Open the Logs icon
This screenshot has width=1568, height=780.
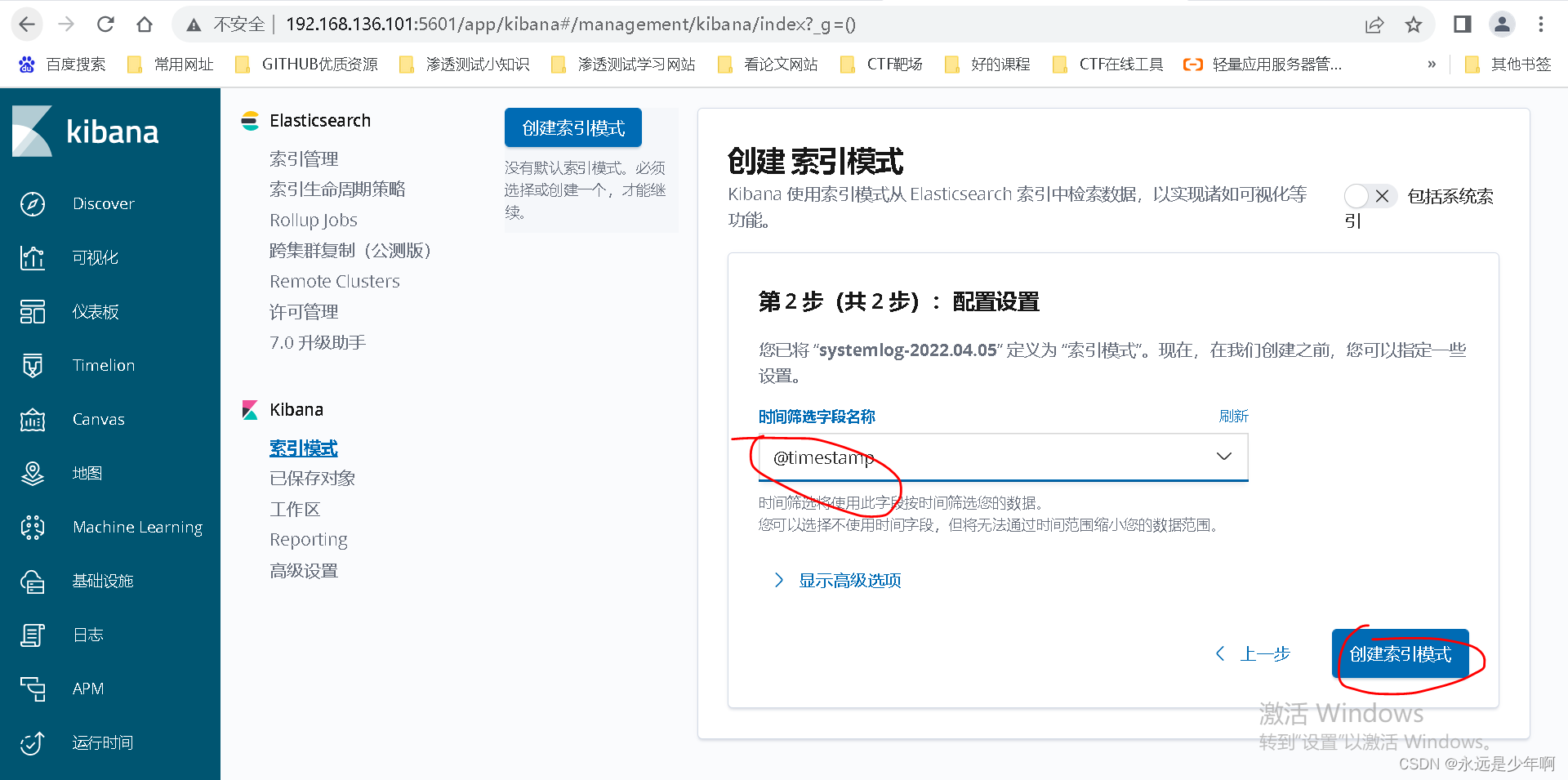point(33,635)
